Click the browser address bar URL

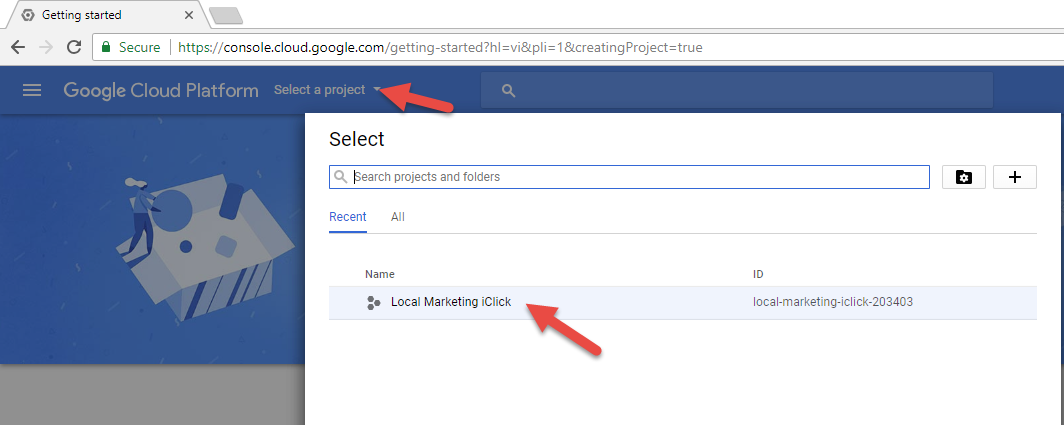tap(440, 48)
